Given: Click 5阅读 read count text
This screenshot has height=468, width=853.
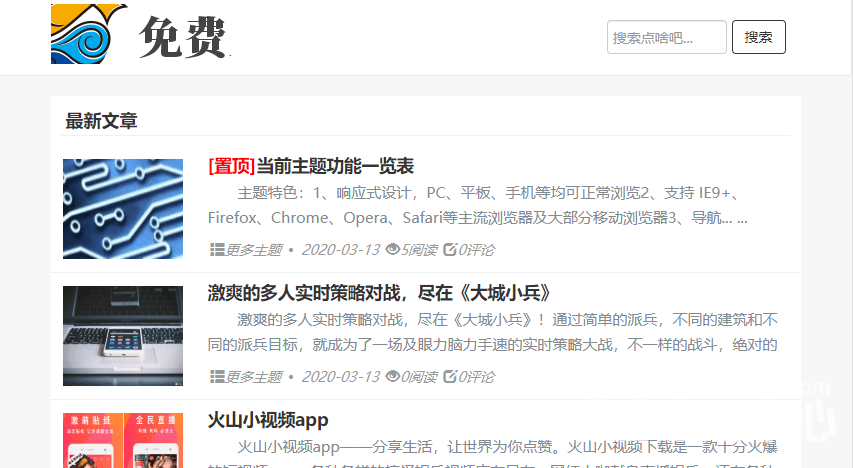Looking at the screenshot, I should click(419, 250).
